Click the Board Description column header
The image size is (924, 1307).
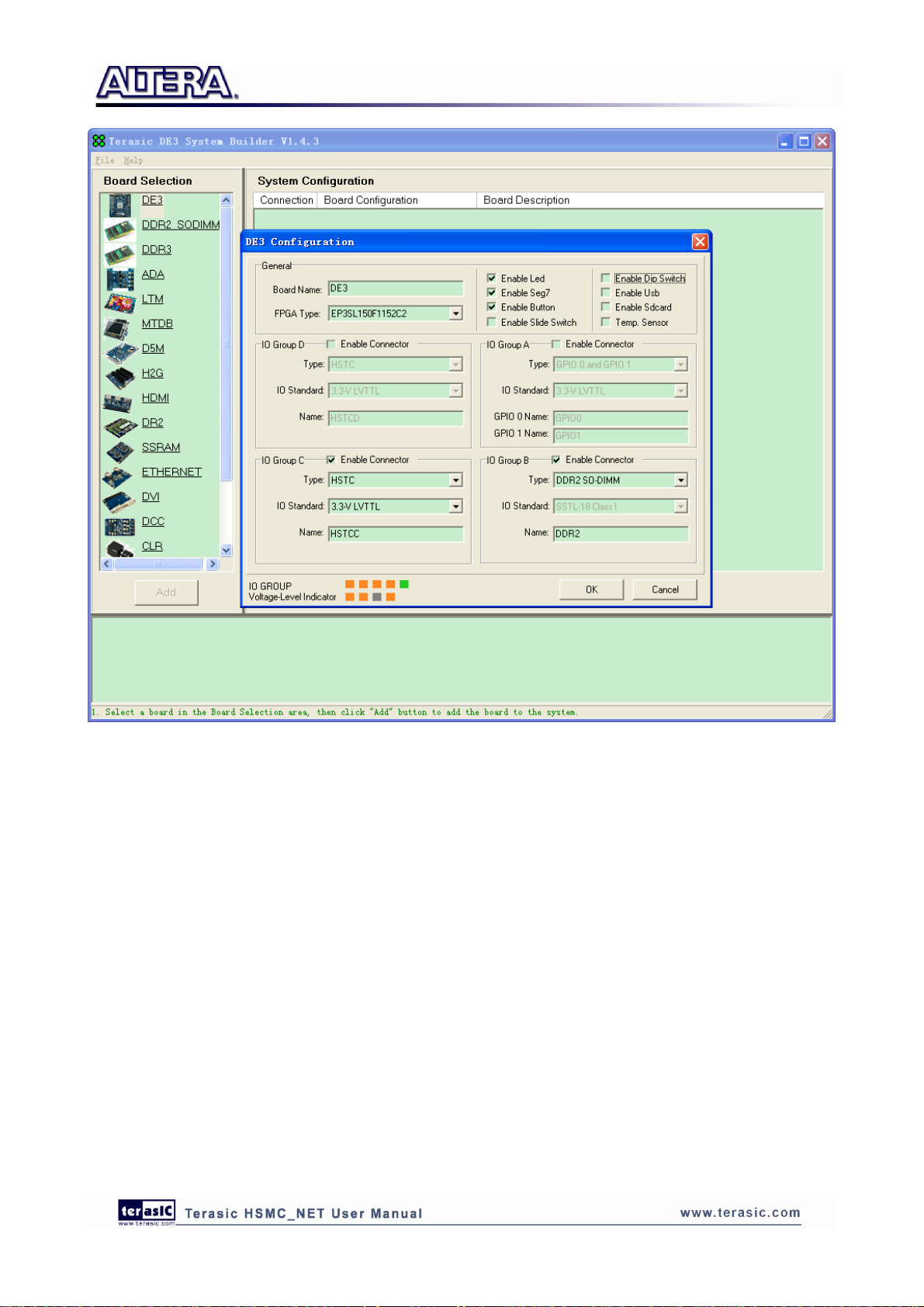click(650, 200)
